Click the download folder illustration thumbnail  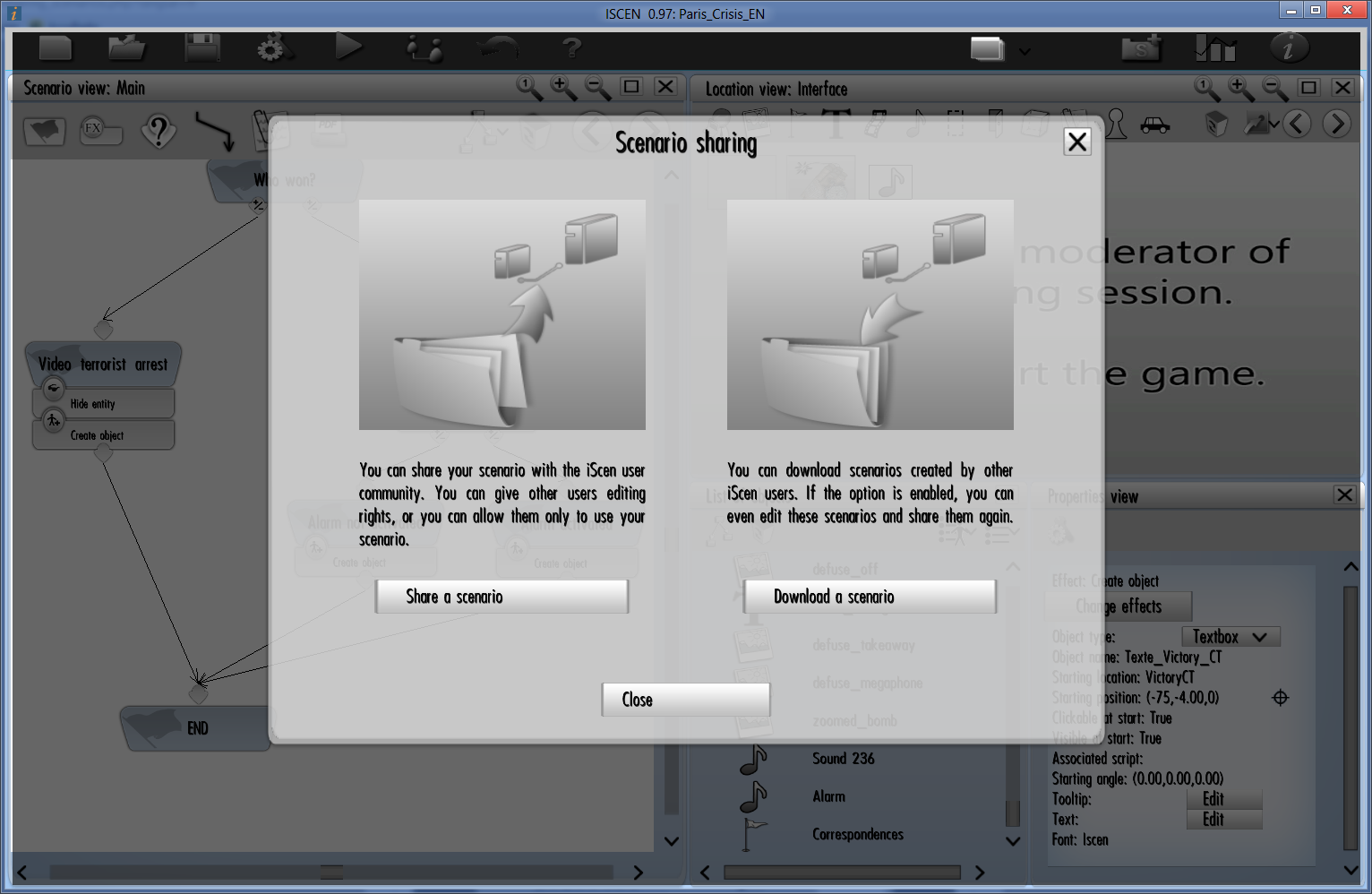click(870, 314)
